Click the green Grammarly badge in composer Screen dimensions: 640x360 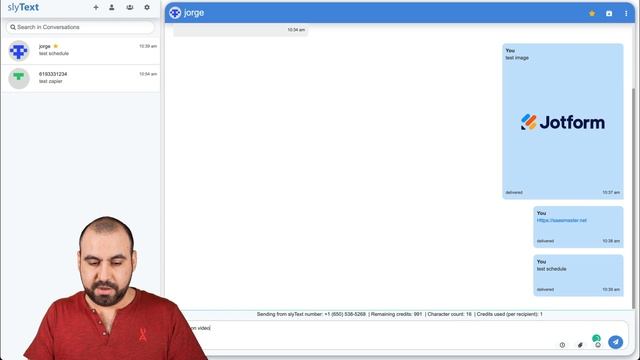pos(596,338)
